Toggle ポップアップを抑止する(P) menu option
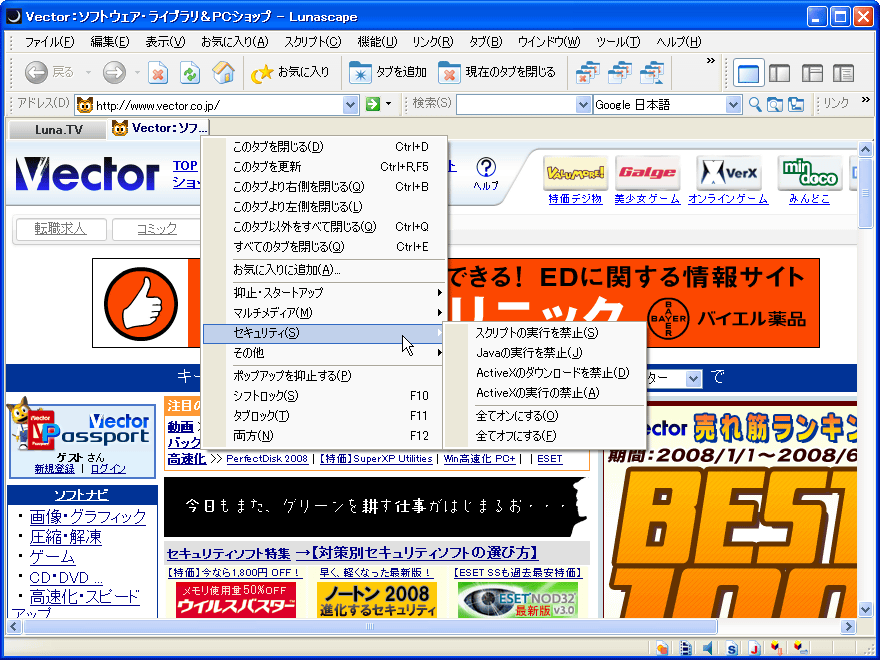The width and height of the screenshot is (880, 660). [324, 375]
